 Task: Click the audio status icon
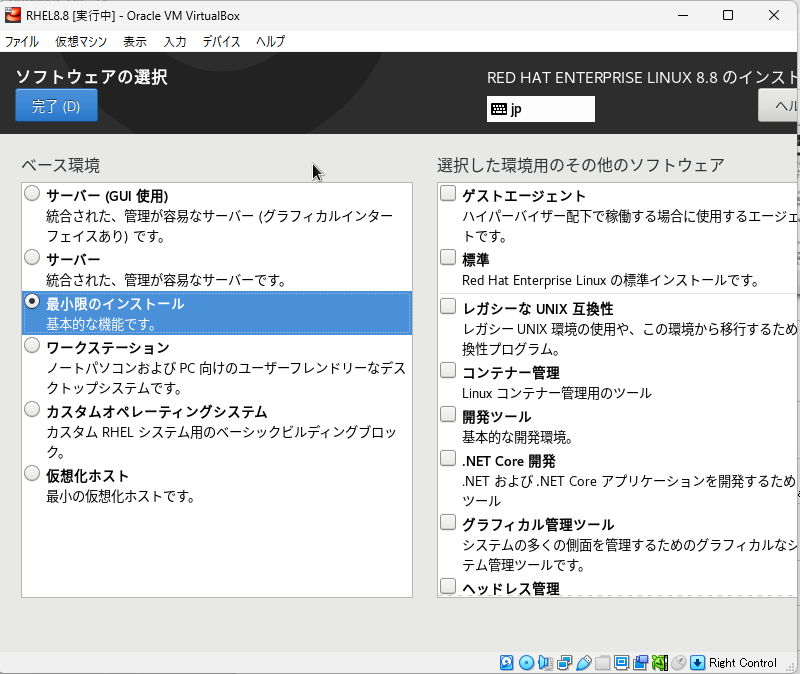pyautogui.click(x=545, y=663)
